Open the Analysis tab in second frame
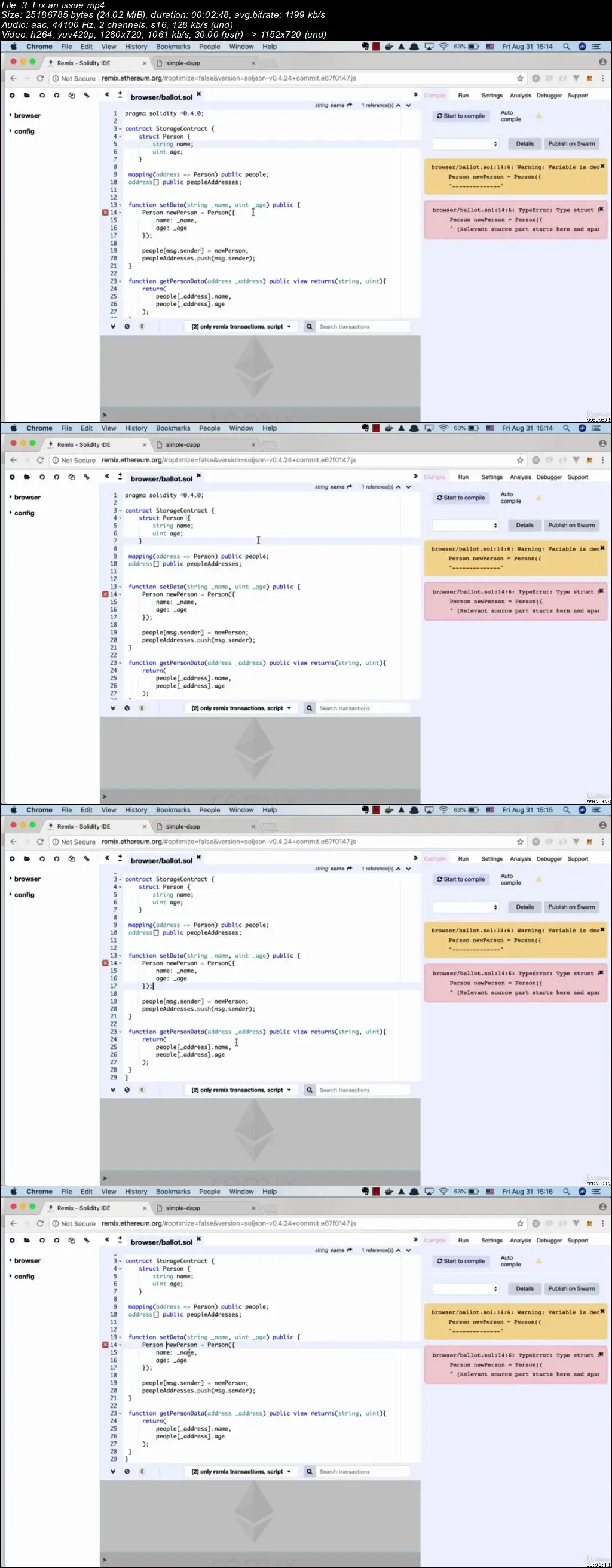612x1568 pixels. (521, 477)
